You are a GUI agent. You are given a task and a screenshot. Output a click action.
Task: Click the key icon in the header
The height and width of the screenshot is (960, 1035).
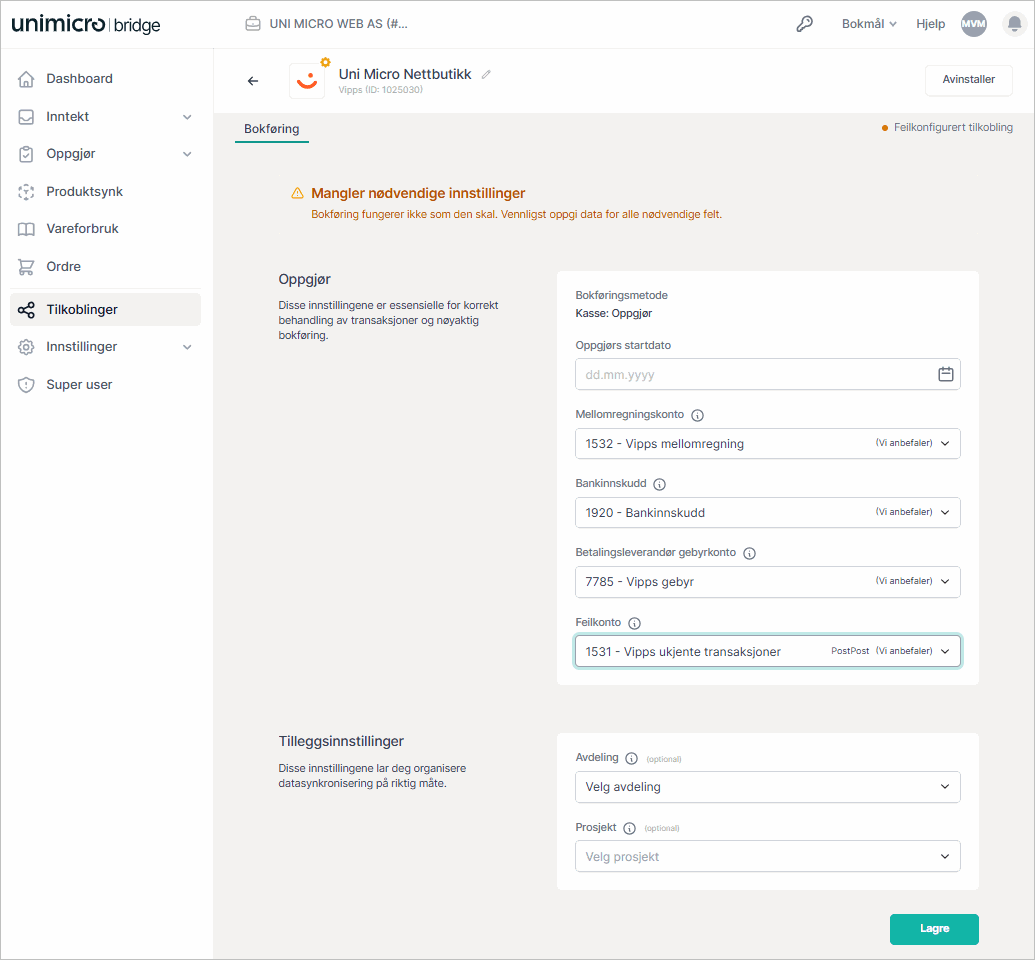coord(804,24)
